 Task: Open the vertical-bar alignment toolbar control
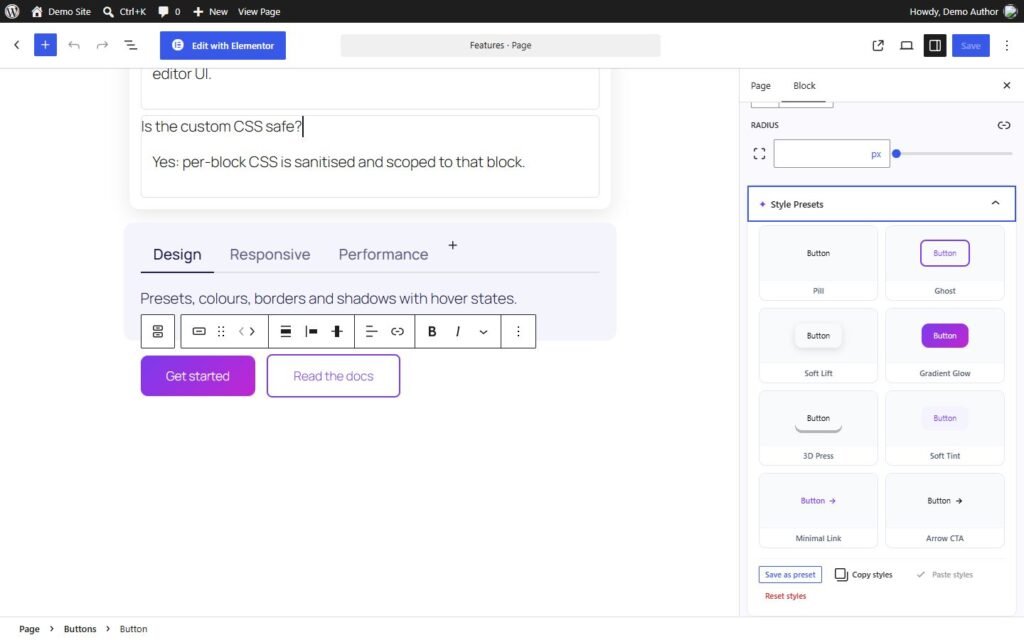(337, 331)
